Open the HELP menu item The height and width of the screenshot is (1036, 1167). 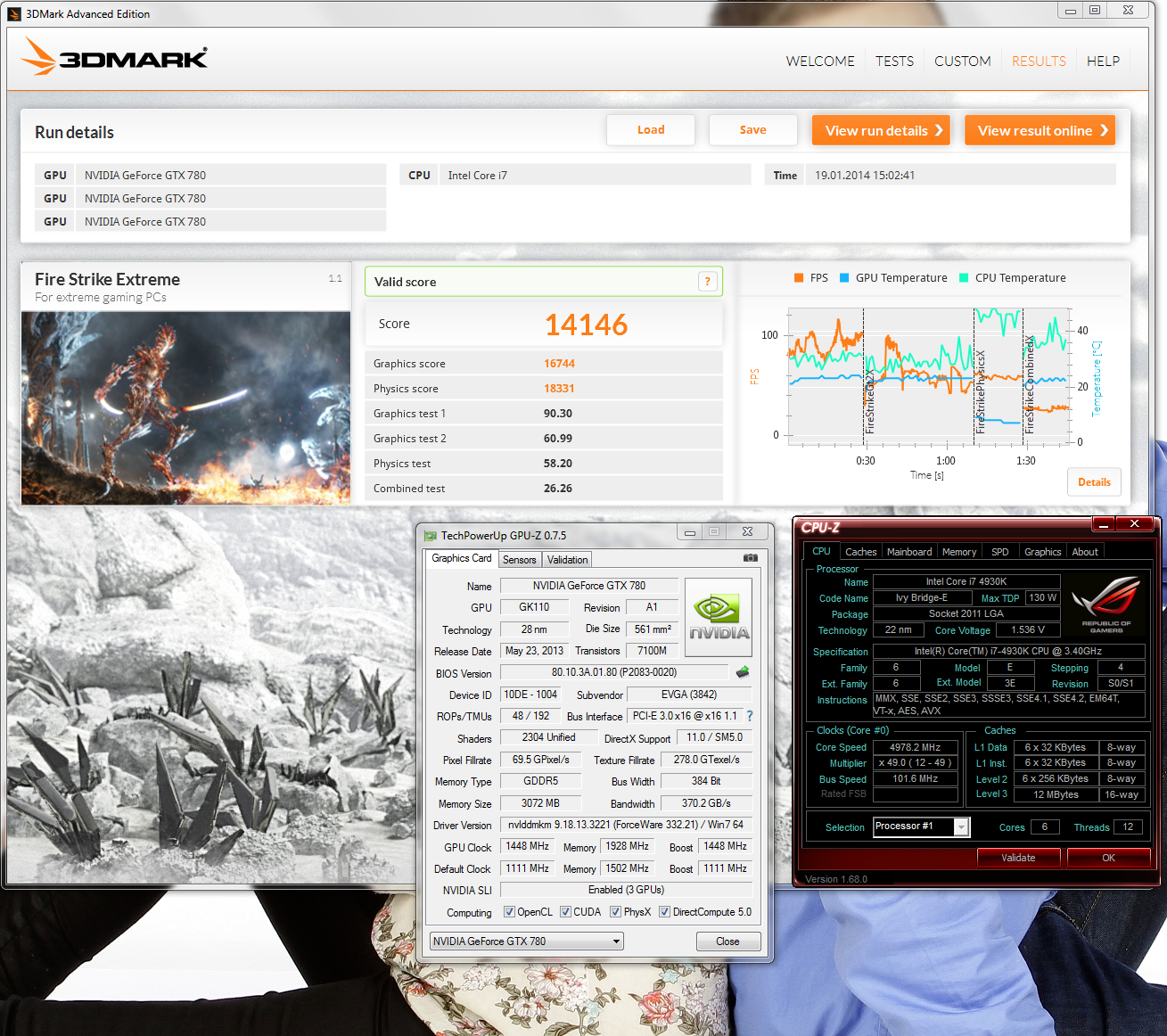pyautogui.click(x=1103, y=61)
